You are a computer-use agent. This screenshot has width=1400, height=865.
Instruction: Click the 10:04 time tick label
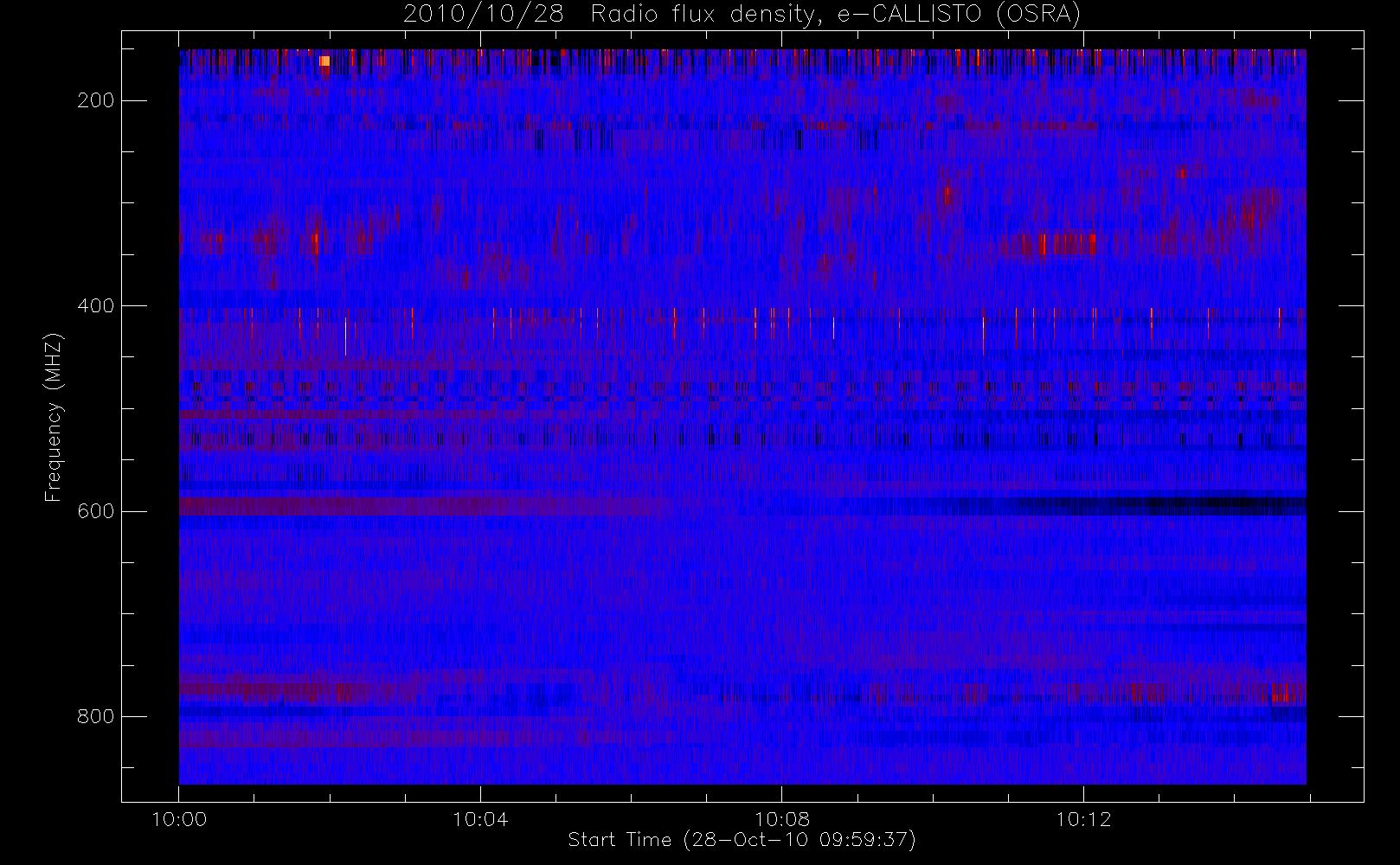[480, 819]
